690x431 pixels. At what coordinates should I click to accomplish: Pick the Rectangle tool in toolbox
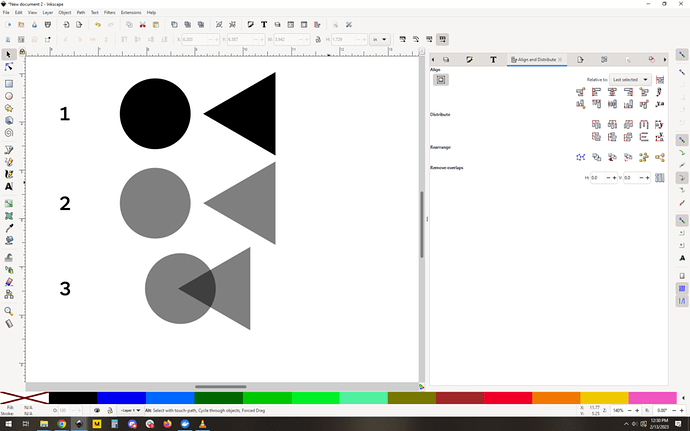9,84
